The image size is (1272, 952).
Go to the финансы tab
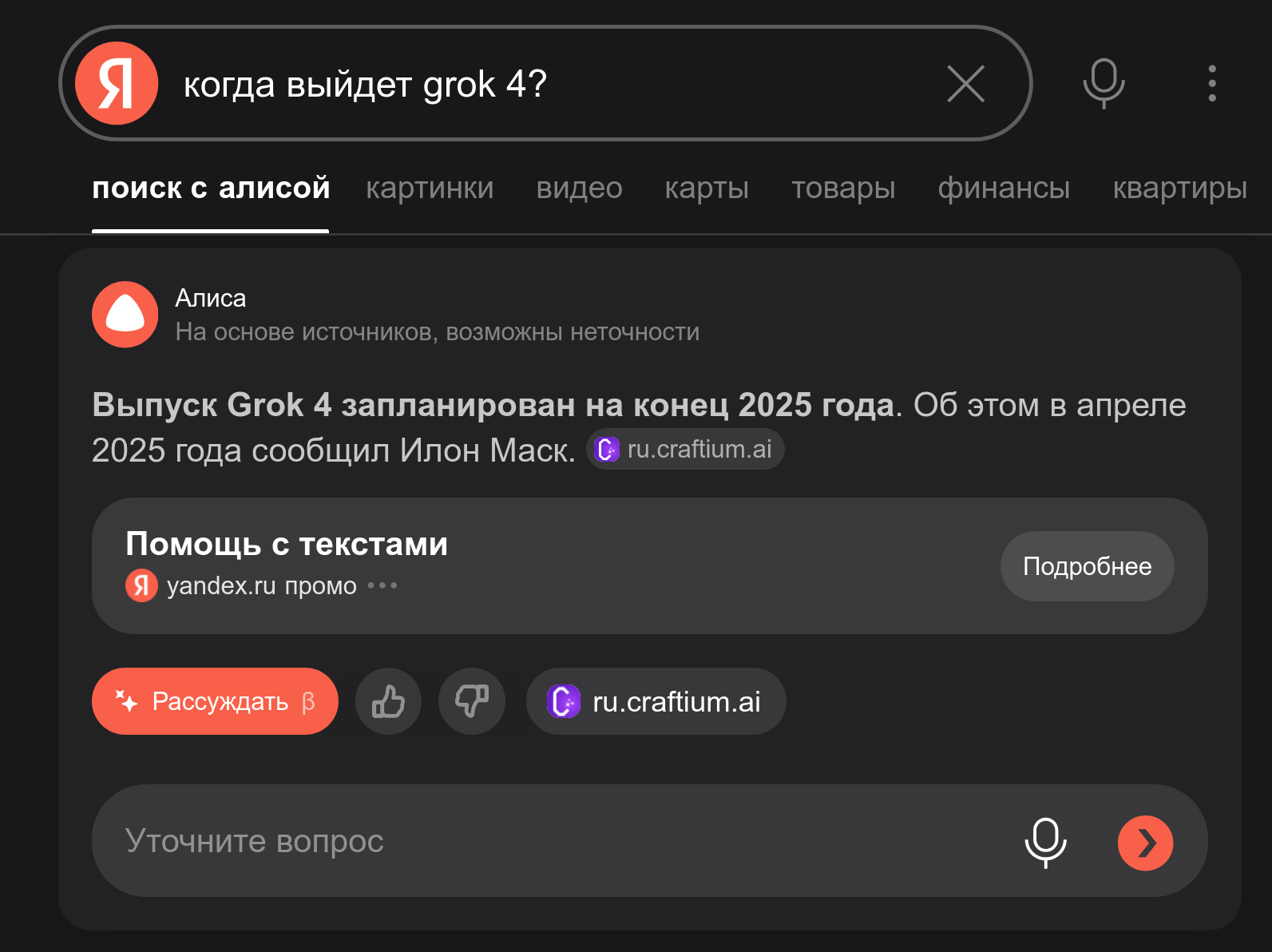point(1004,188)
